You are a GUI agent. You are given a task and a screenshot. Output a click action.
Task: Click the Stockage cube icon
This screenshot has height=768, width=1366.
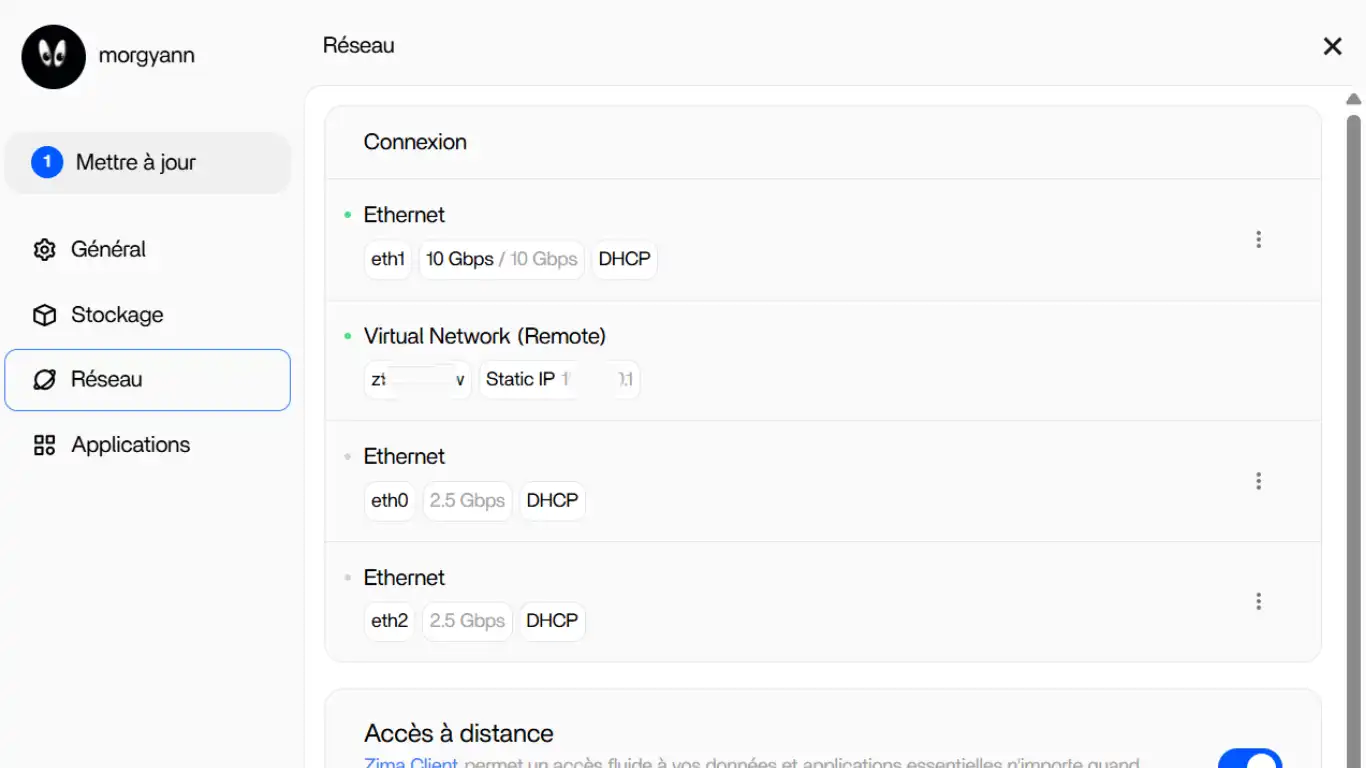pos(44,315)
